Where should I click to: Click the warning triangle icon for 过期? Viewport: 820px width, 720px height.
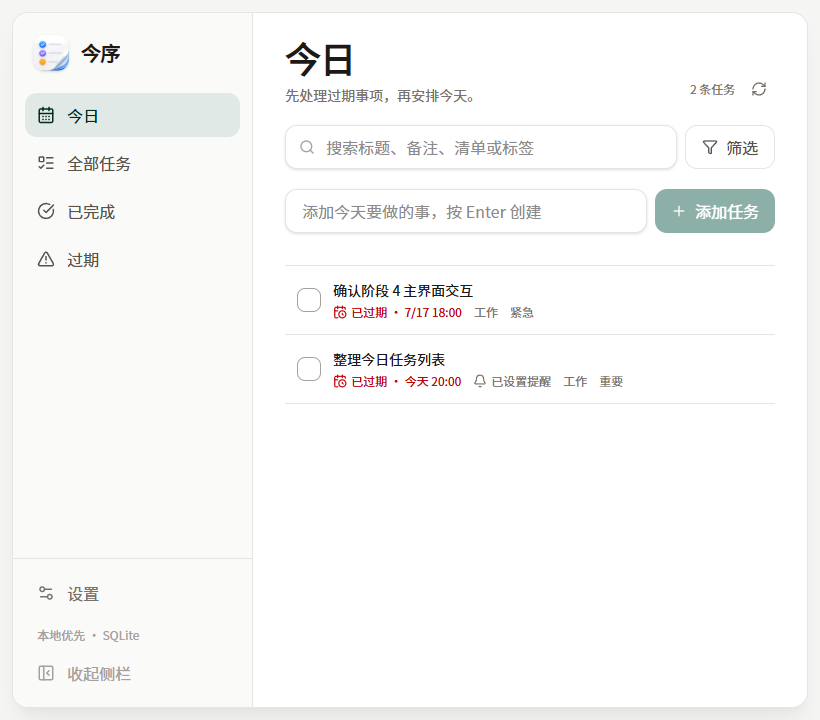pyautogui.click(x=46, y=259)
